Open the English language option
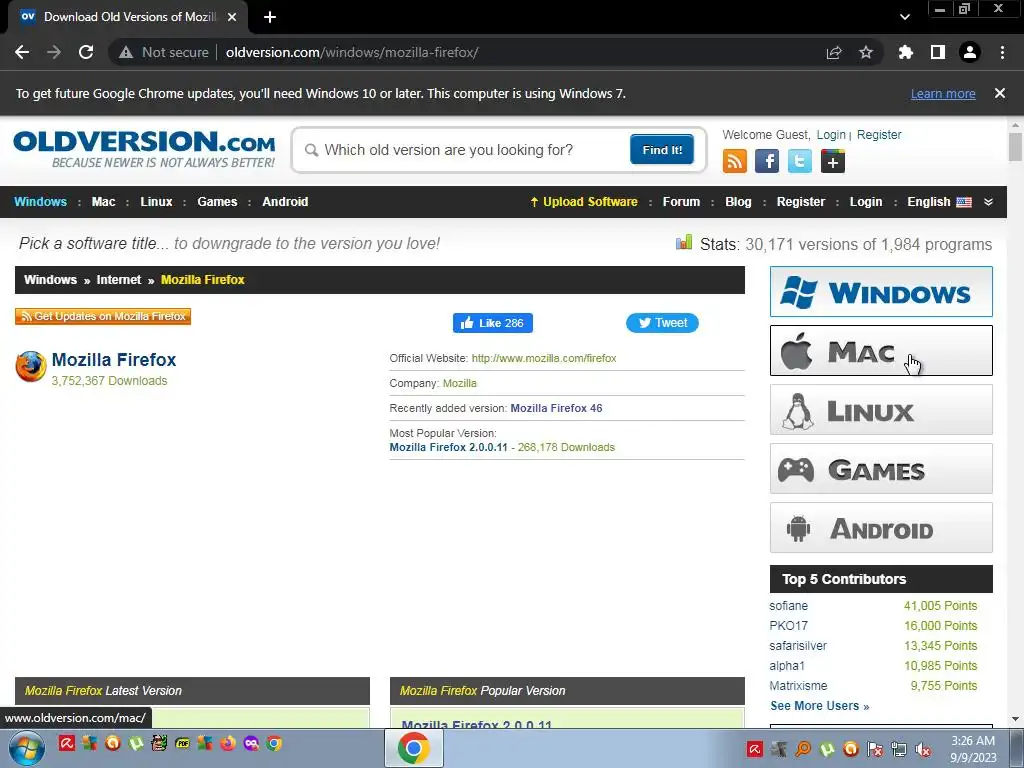 pyautogui.click(x=938, y=202)
